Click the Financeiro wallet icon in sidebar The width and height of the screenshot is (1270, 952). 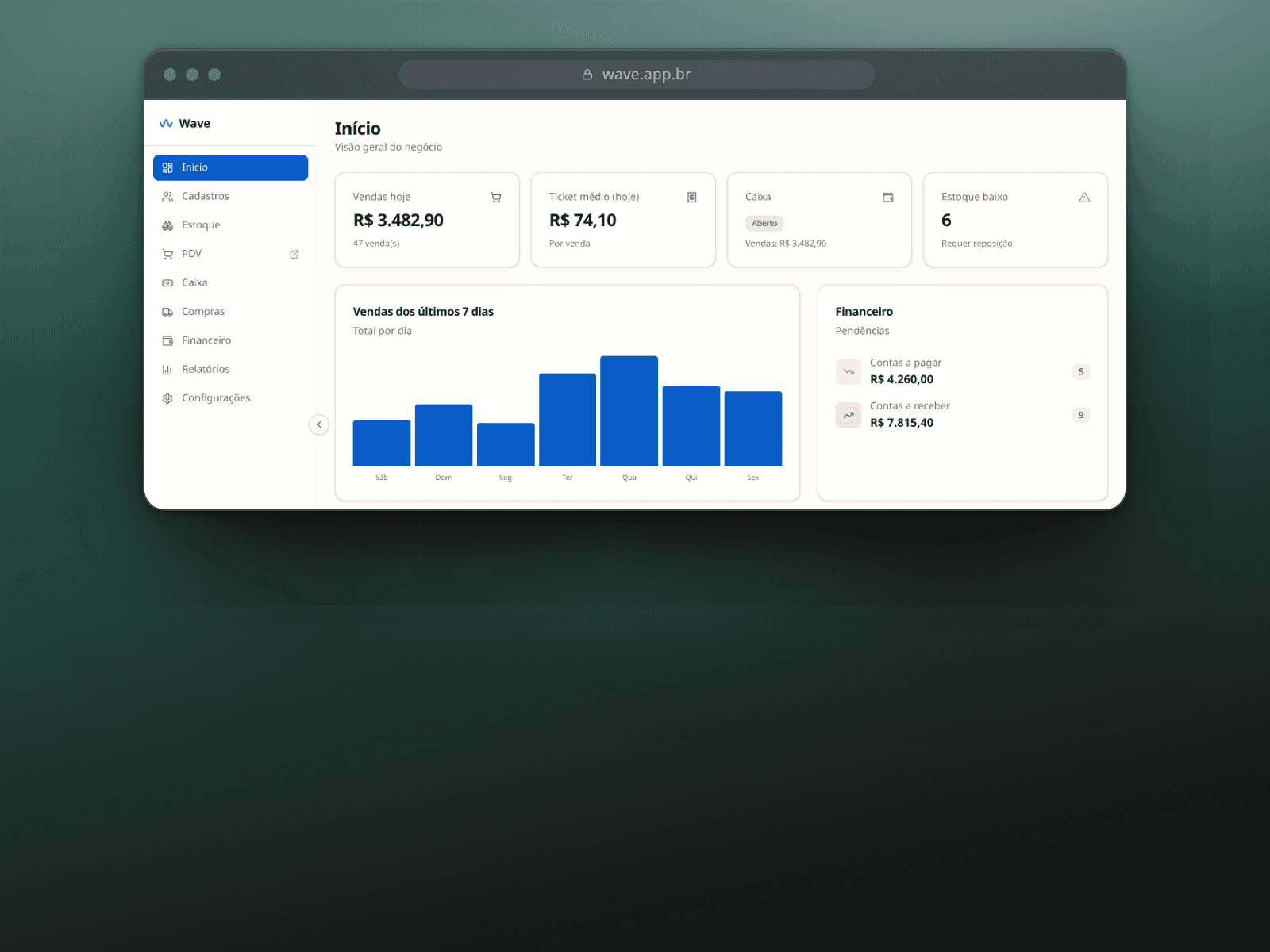tap(167, 340)
